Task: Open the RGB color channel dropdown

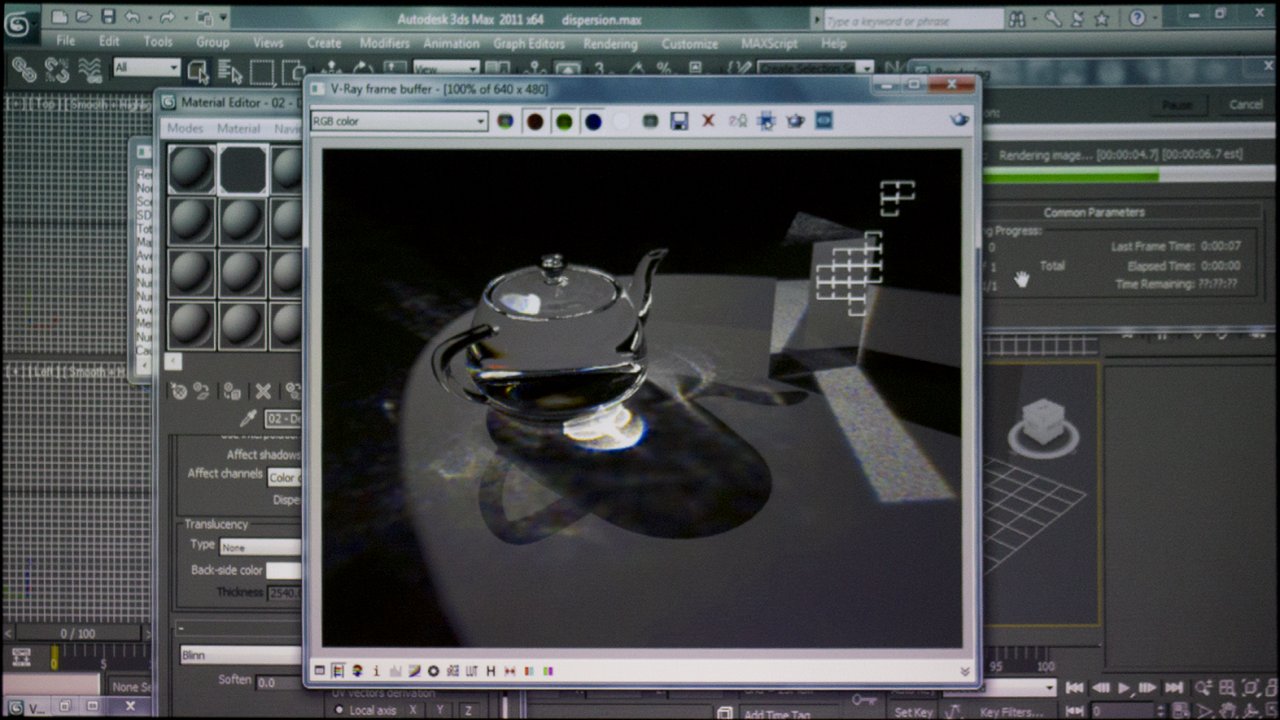Action: [x=399, y=121]
